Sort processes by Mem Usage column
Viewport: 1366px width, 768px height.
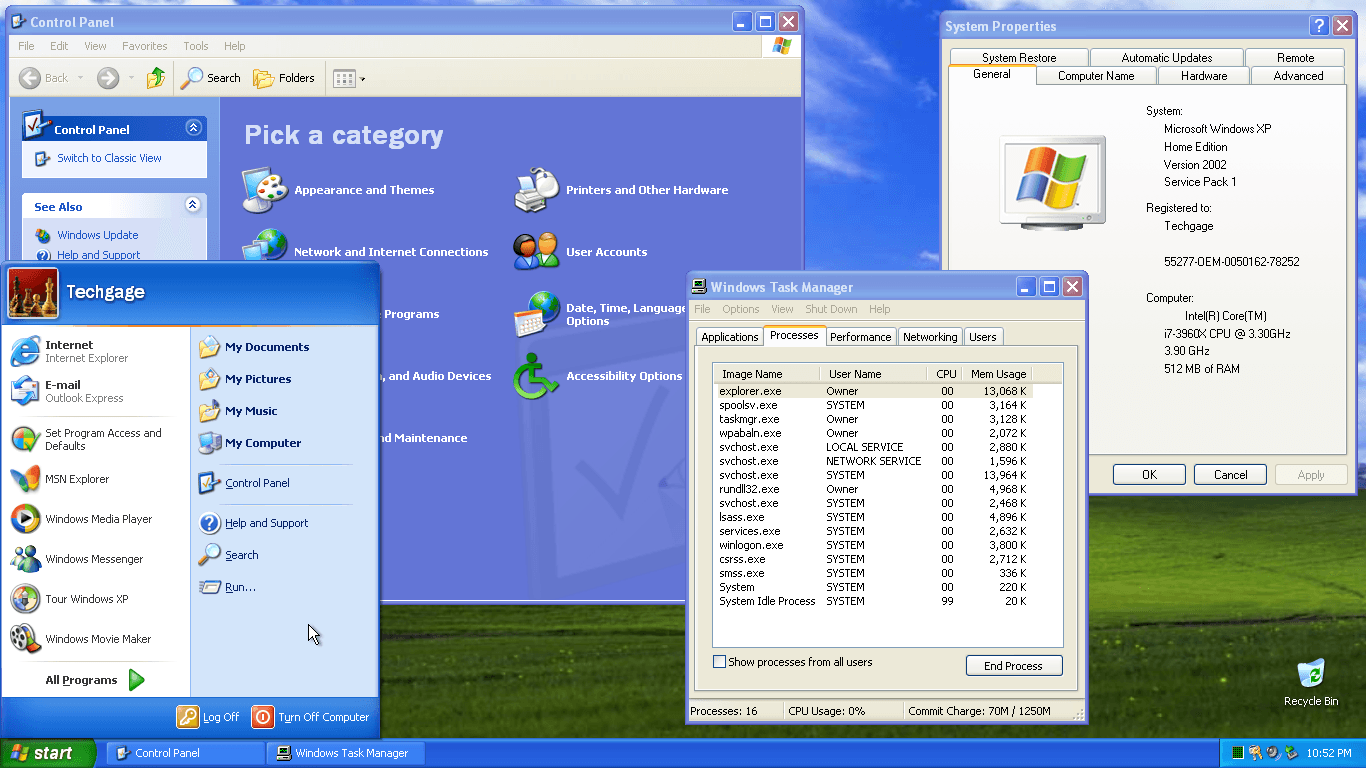tap(997, 374)
